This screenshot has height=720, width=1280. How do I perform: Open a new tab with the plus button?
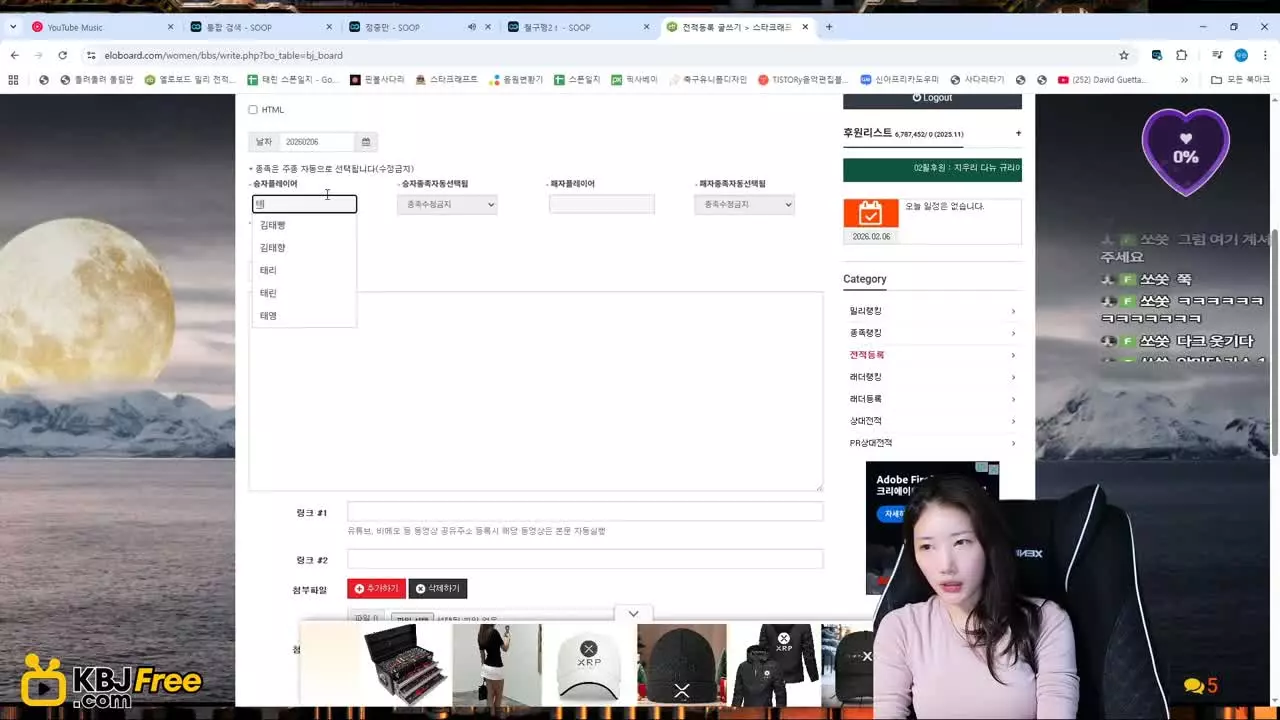click(x=829, y=27)
